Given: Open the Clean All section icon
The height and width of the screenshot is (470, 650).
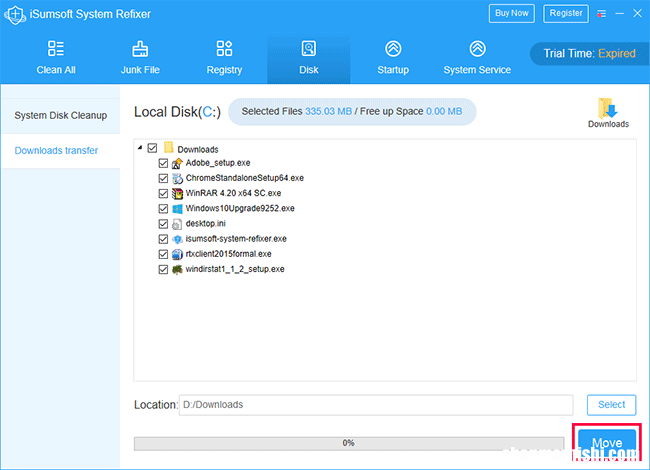Looking at the screenshot, I should click(56, 48).
